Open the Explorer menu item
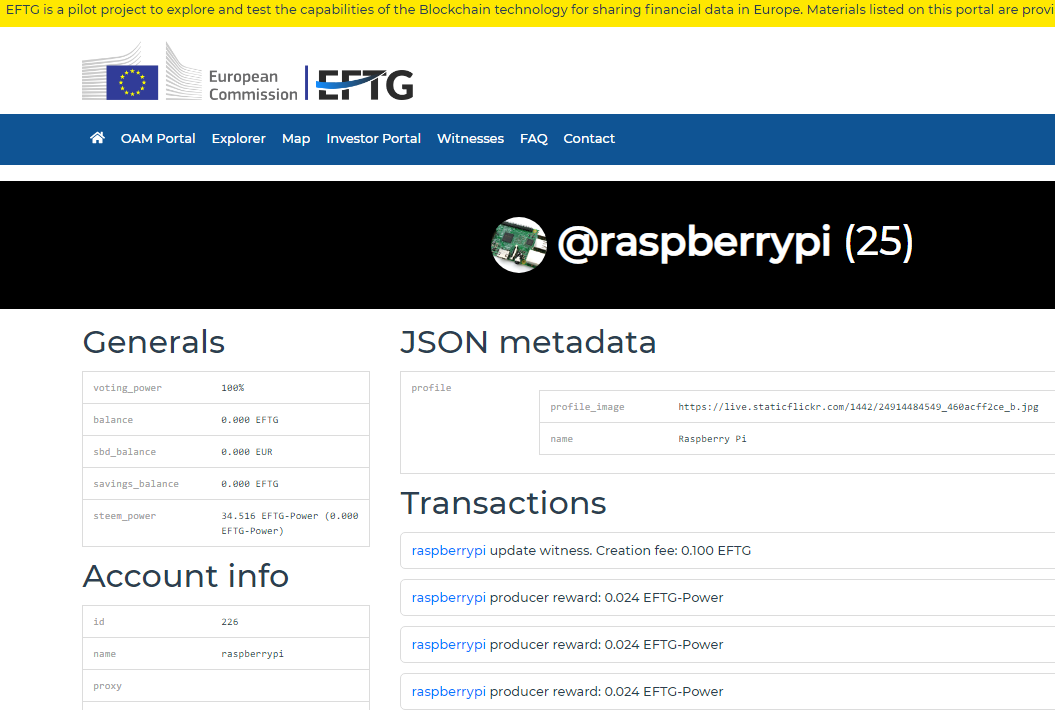This screenshot has width=1055, height=710. pyautogui.click(x=239, y=139)
